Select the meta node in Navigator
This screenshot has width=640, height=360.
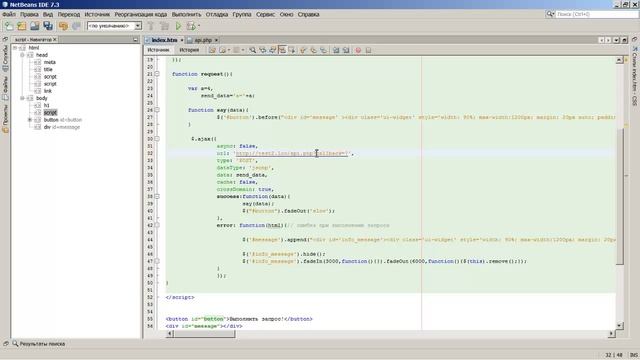[49, 62]
